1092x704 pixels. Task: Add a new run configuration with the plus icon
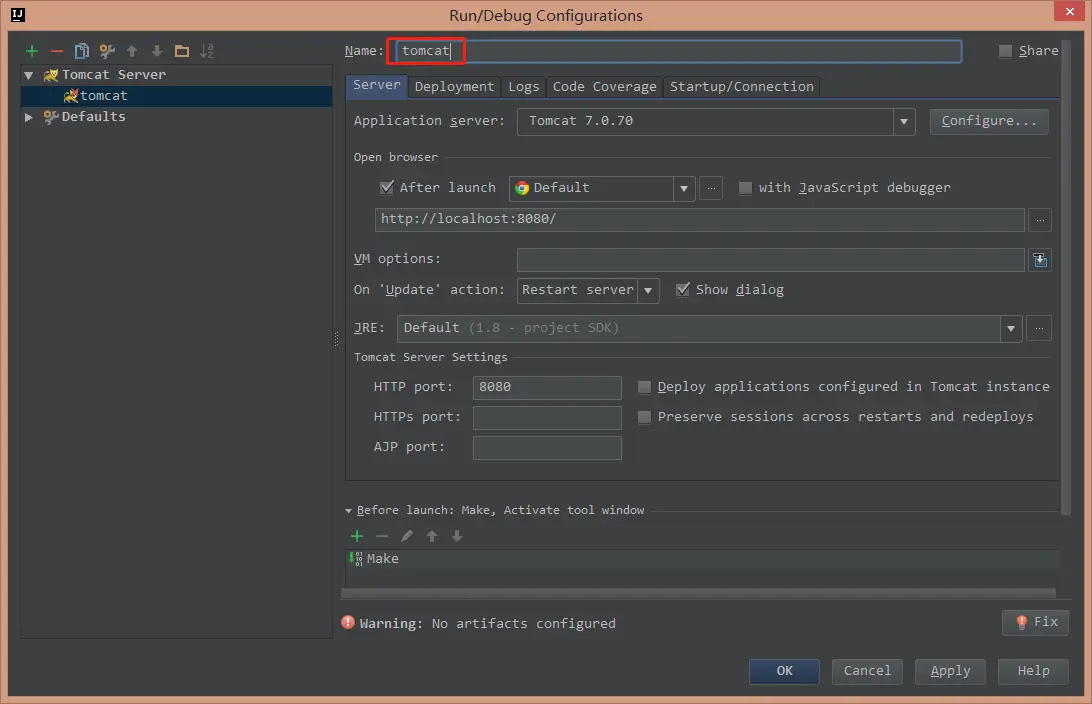tap(31, 51)
